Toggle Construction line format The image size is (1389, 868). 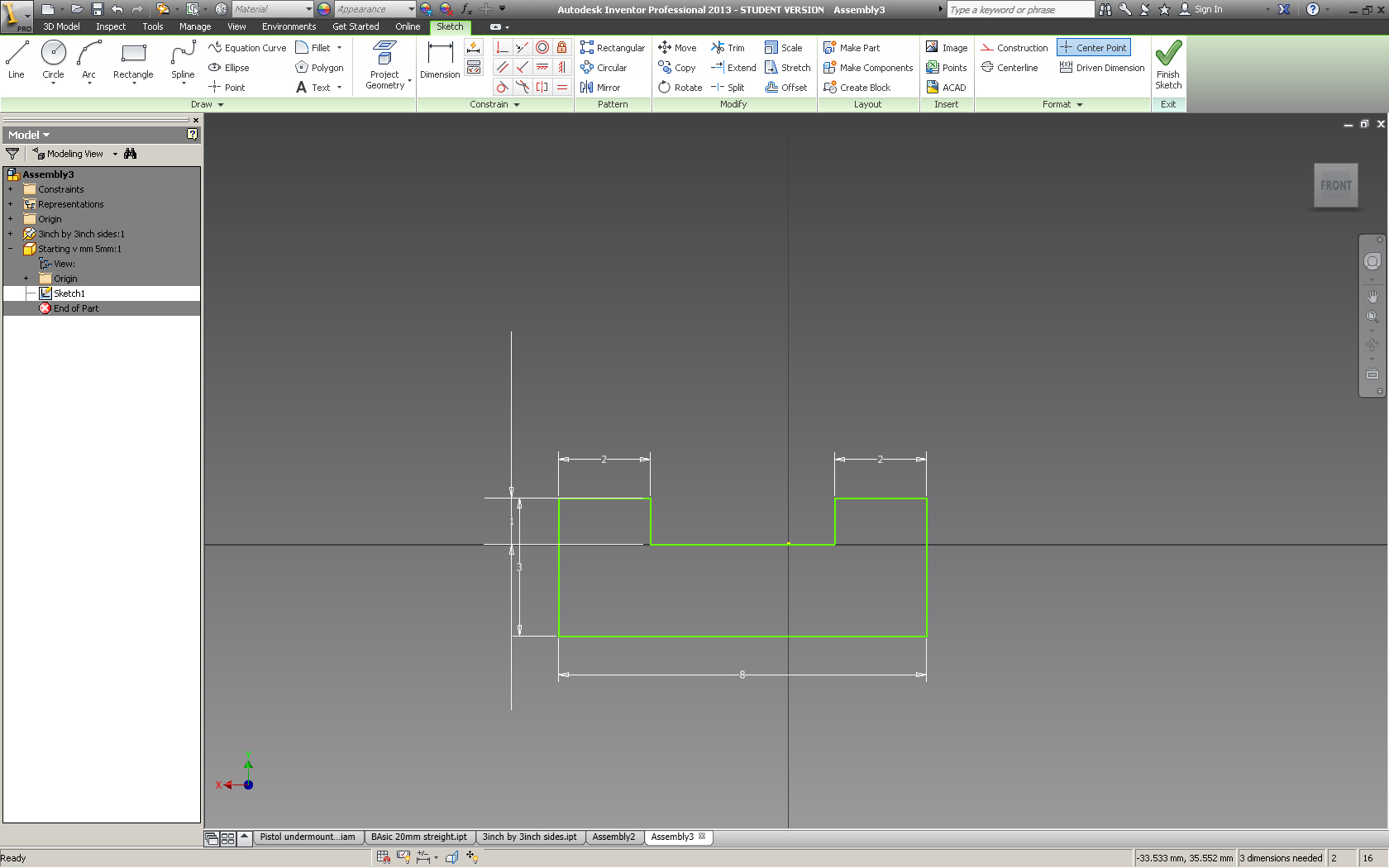tap(1014, 48)
